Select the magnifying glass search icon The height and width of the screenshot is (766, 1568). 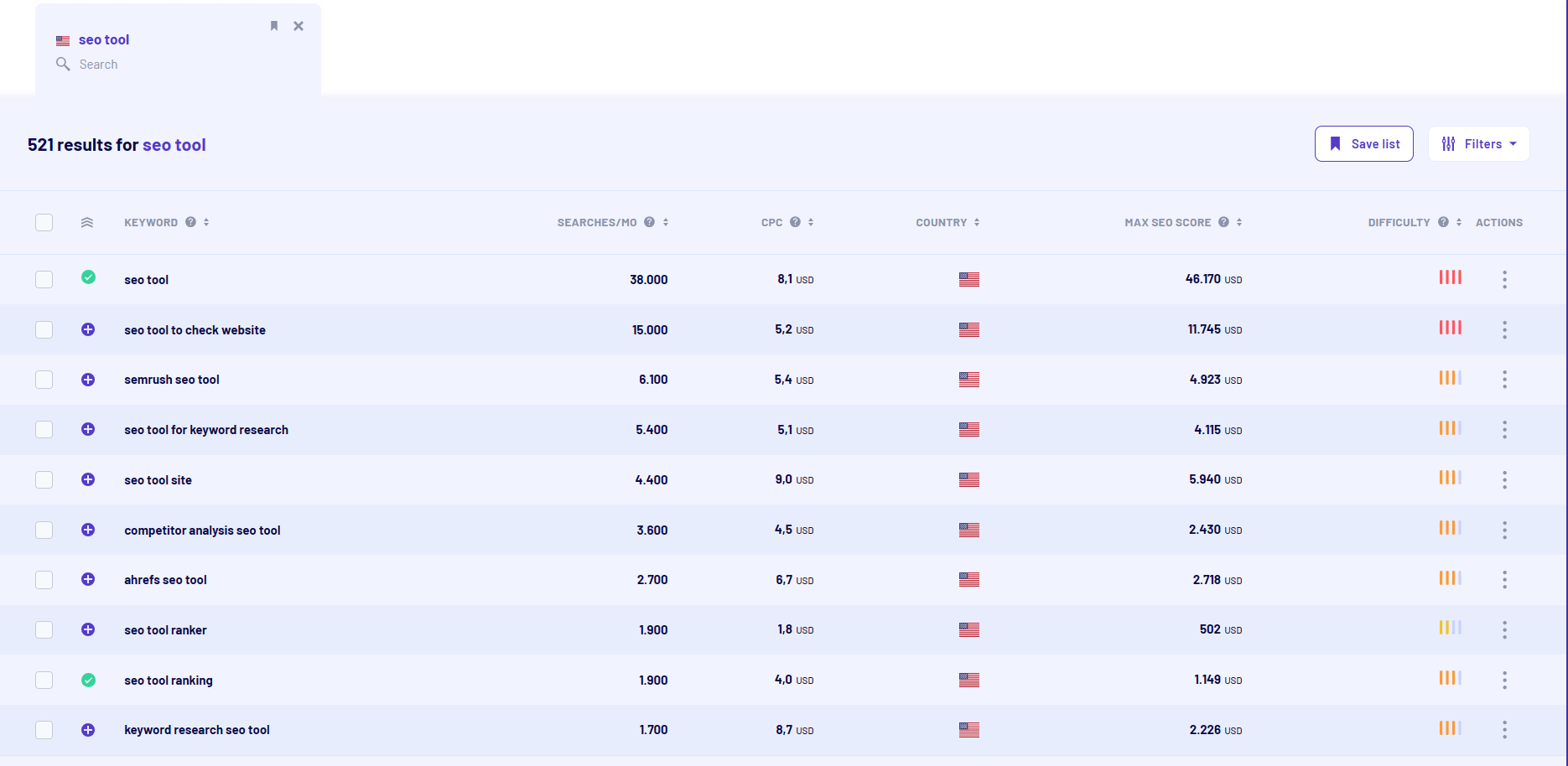pyautogui.click(x=63, y=64)
